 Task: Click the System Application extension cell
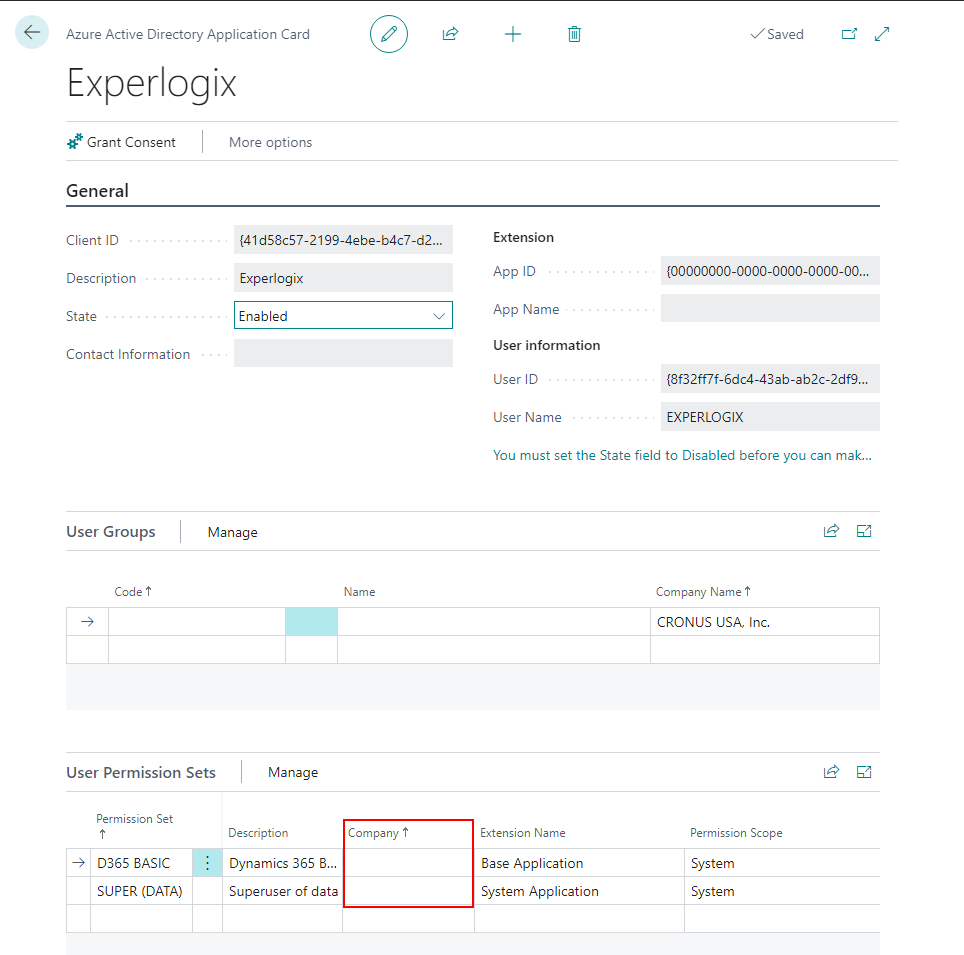579,891
